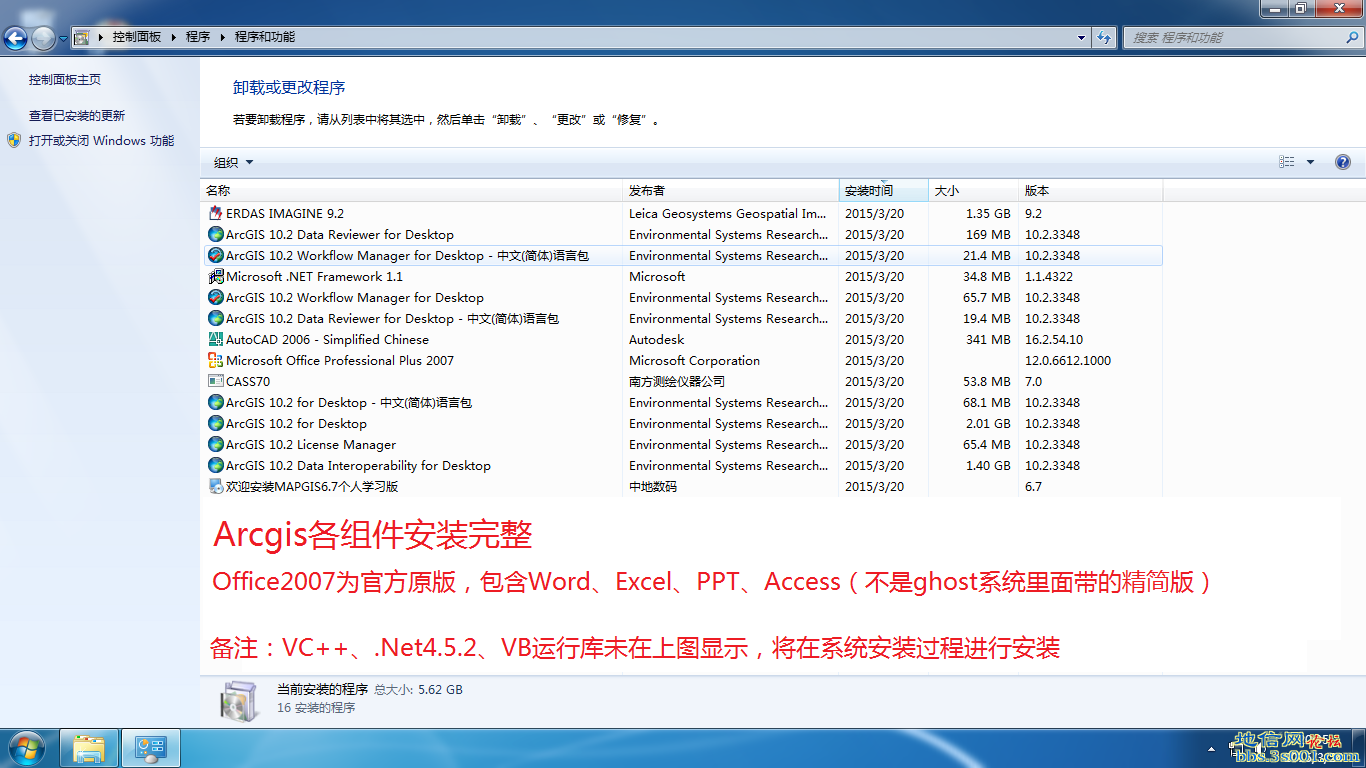Click the ArcGIS 10.2 Data Reviewer for Desktop globe icon

(215, 234)
